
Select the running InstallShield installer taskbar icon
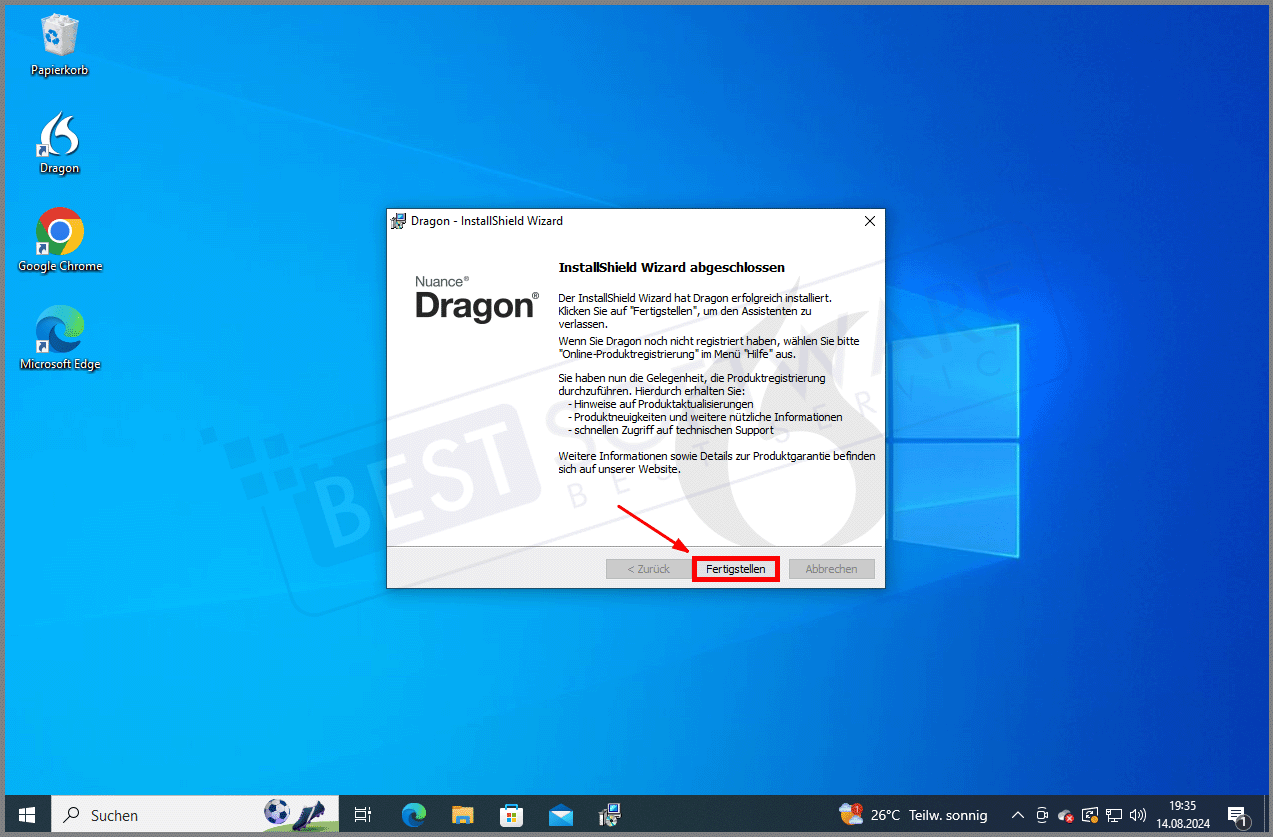(x=609, y=814)
